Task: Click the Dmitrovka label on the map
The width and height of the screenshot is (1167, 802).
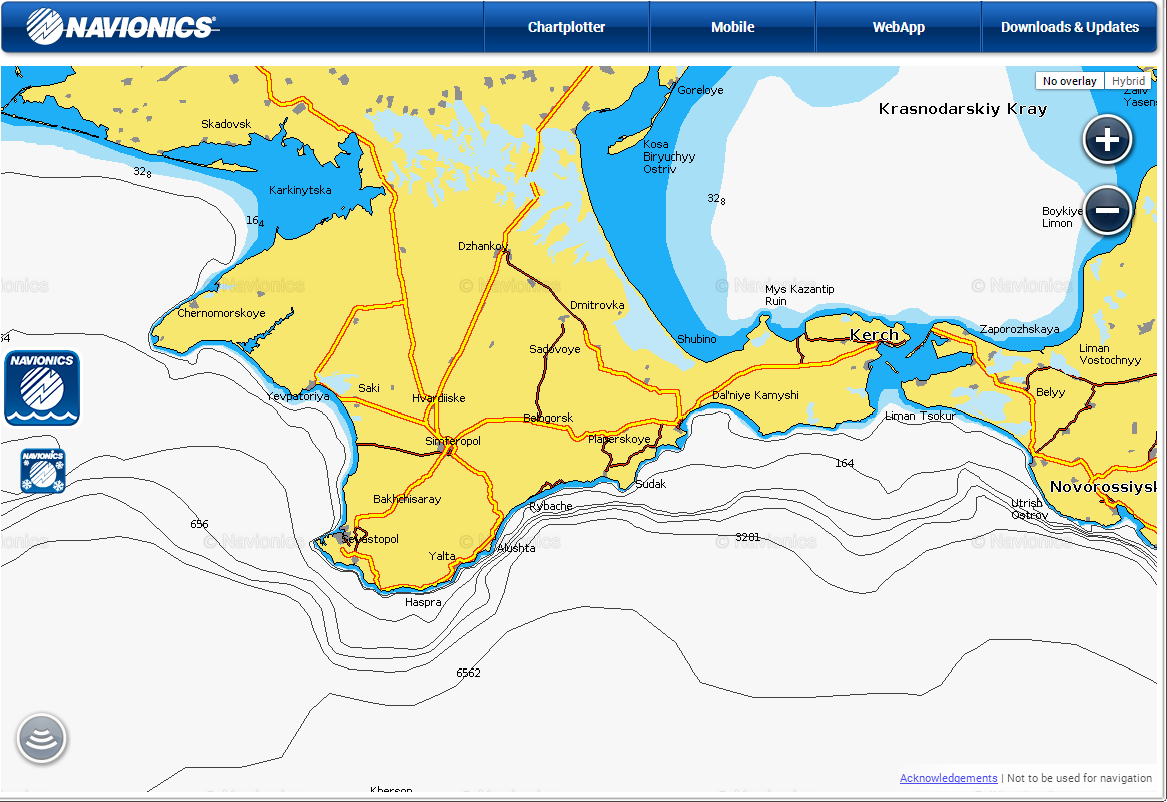Action: pos(597,305)
